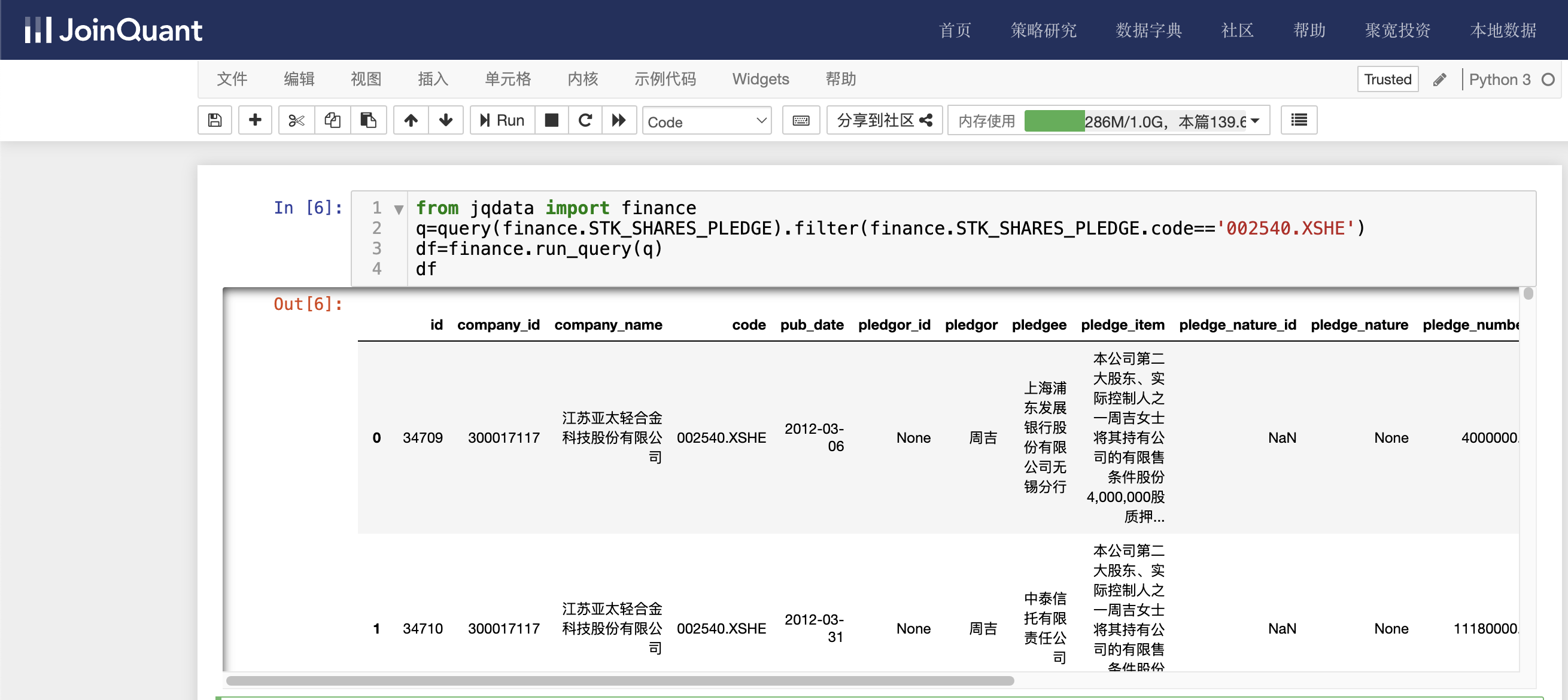Open the command palette keyboard icon
The width and height of the screenshot is (1568, 700).
(800, 120)
